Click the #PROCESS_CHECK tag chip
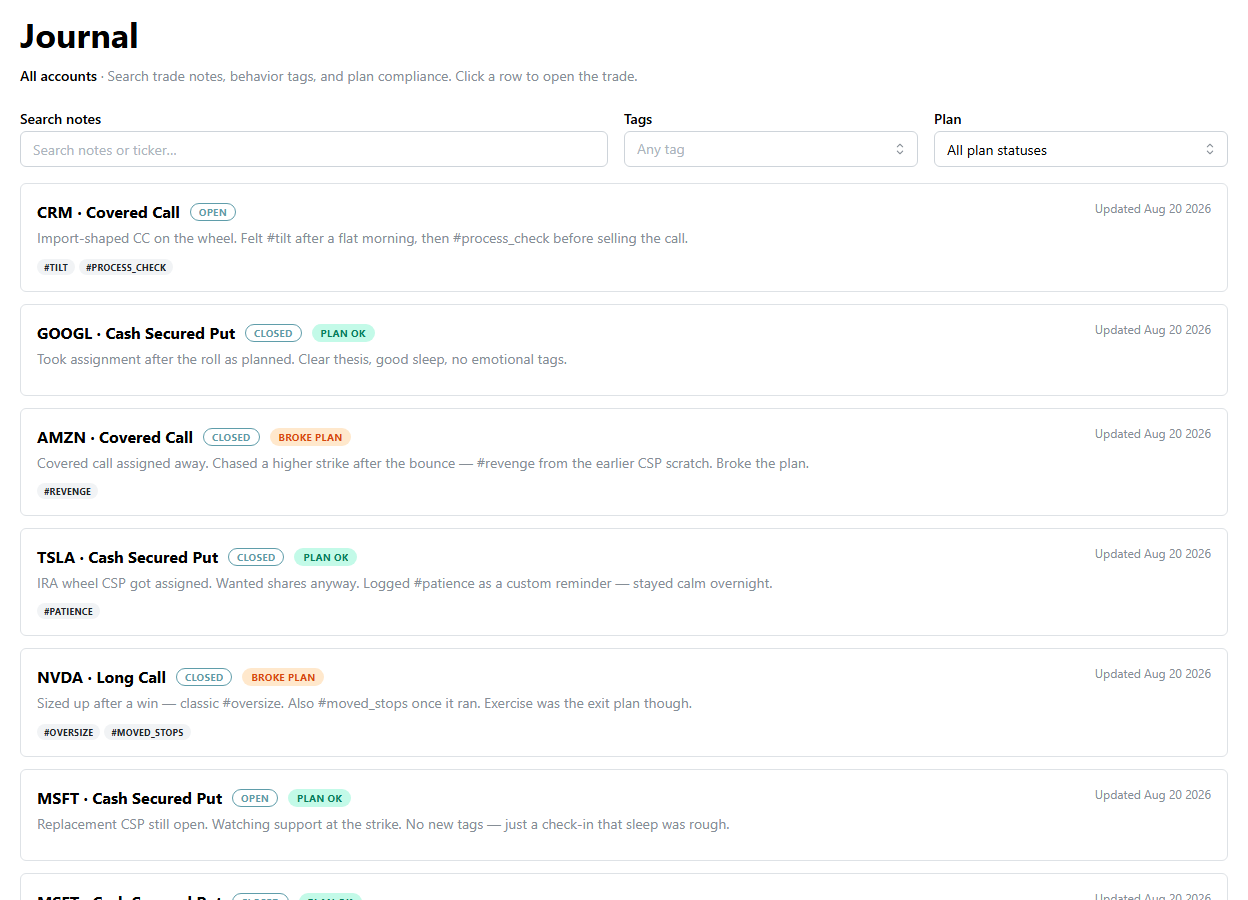Viewport: 1248px width, 900px height. [x=126, y=268]
